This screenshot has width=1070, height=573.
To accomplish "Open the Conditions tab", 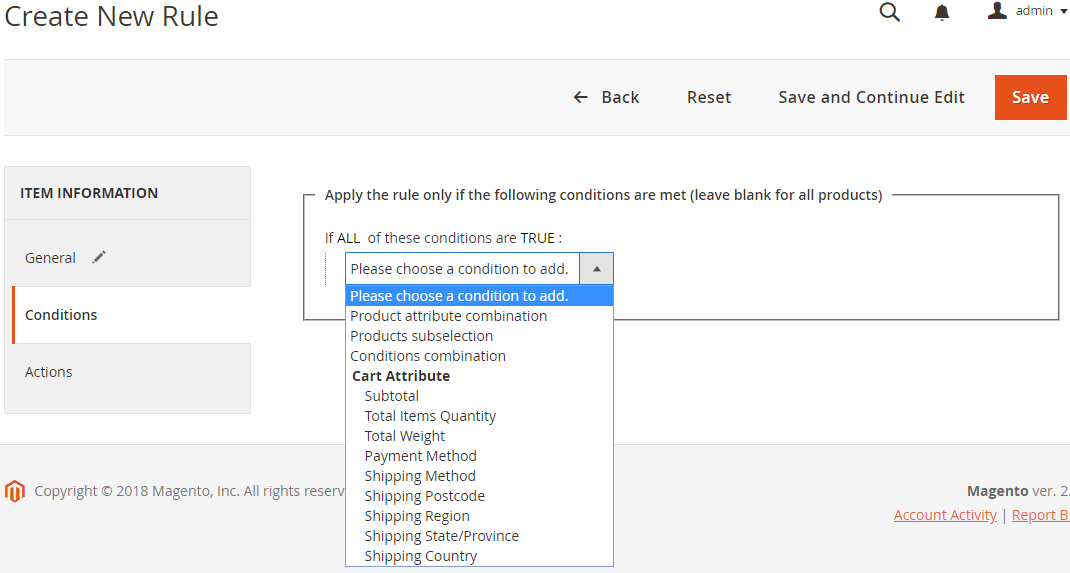I will 61,315.
